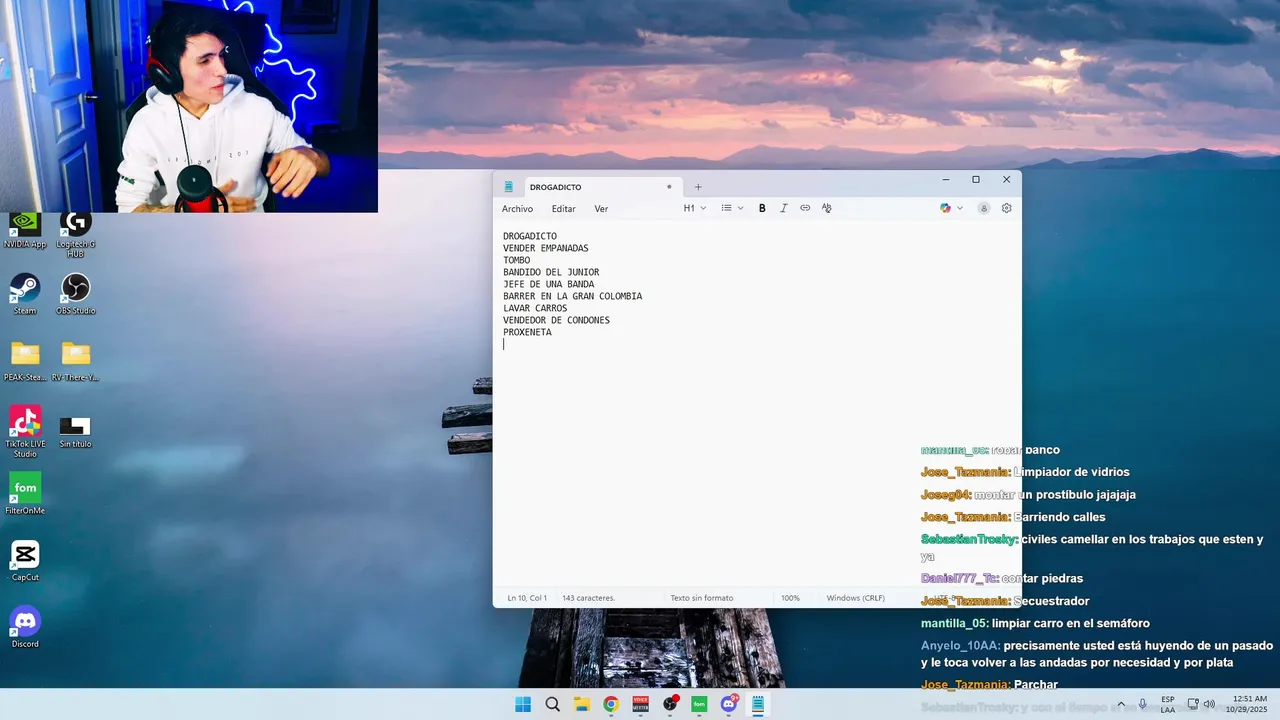Open Notepad from the taskbar
The height and width of the screenshot is (720, 1280).
click(758, 704)
